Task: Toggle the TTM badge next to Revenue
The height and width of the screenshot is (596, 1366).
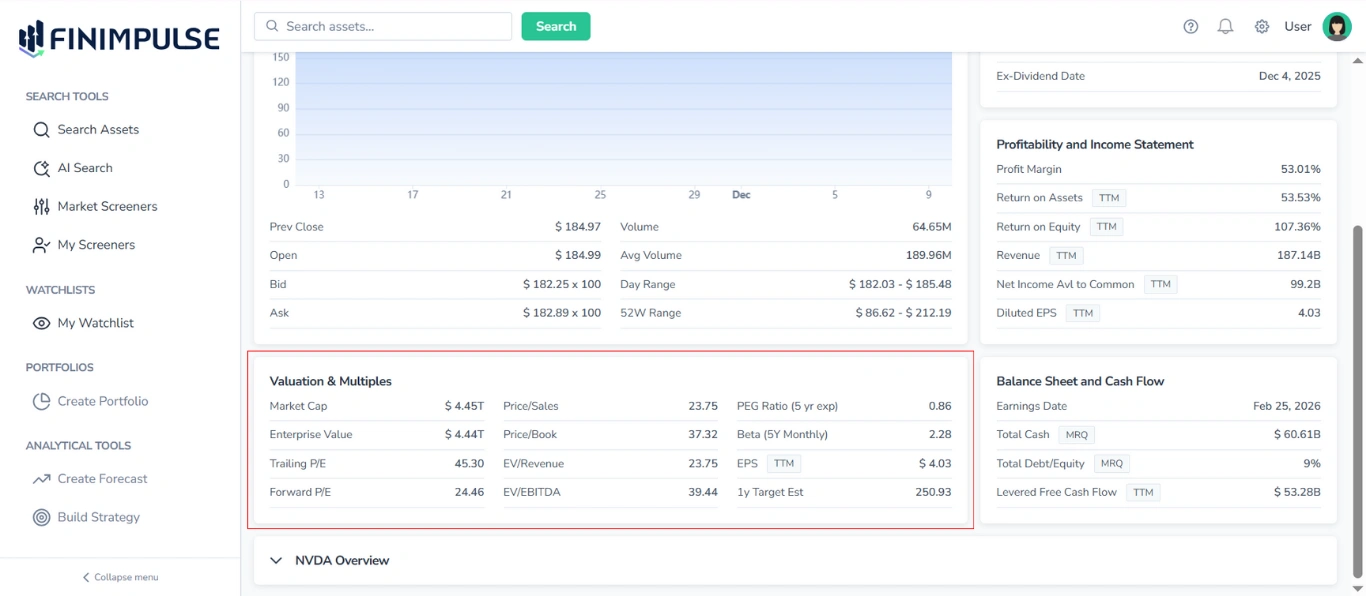Action: point(1066,255)
